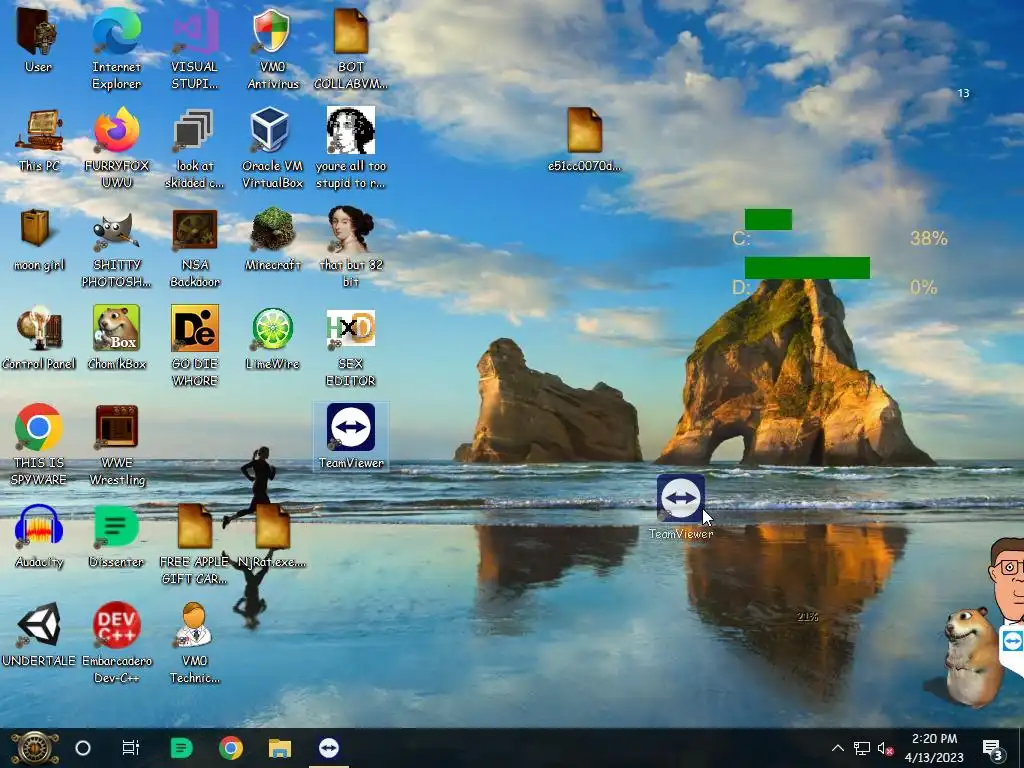Open Task View on taskbar
Viewport: 1024px width, 768px height.
click(131, 748)
